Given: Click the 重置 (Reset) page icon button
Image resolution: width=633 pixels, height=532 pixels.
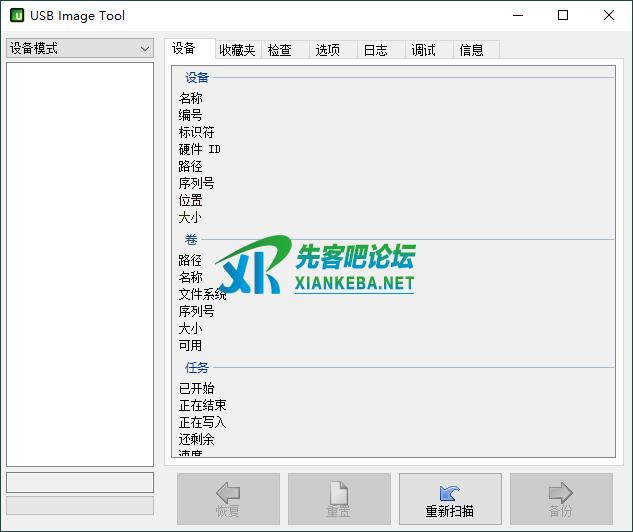Looking at the screenshot, I should 339,499.
